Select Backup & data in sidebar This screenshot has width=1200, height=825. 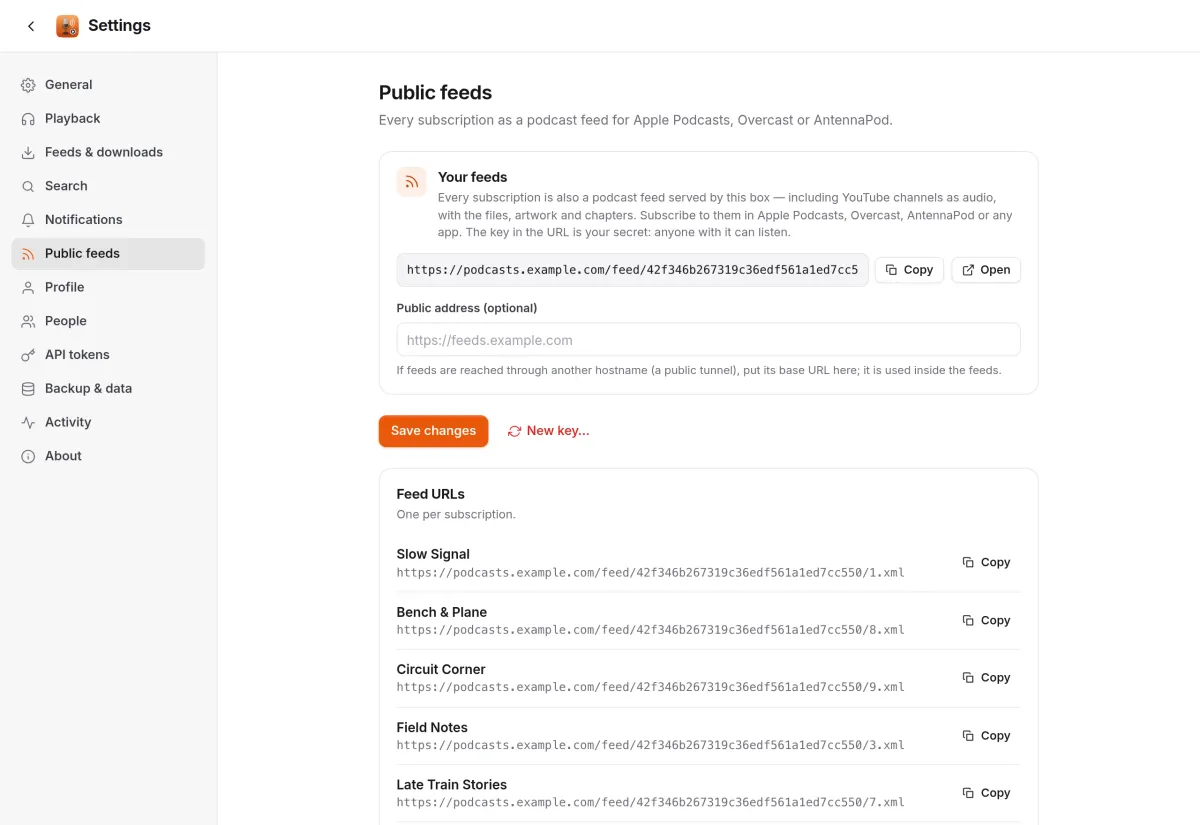tap(108, 389)
